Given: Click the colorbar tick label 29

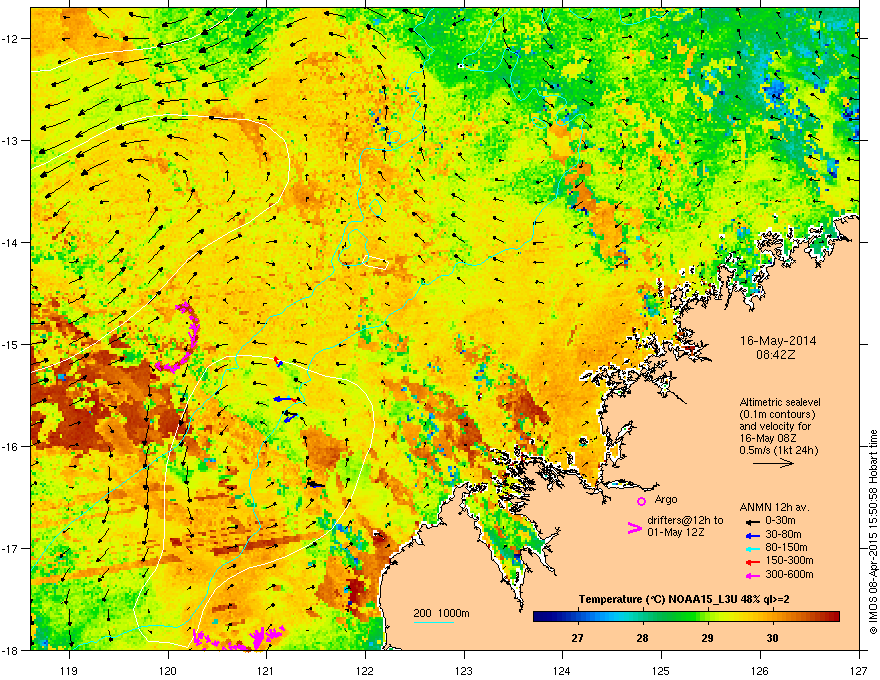Looking at the screenshot, I should pos(708,638).
